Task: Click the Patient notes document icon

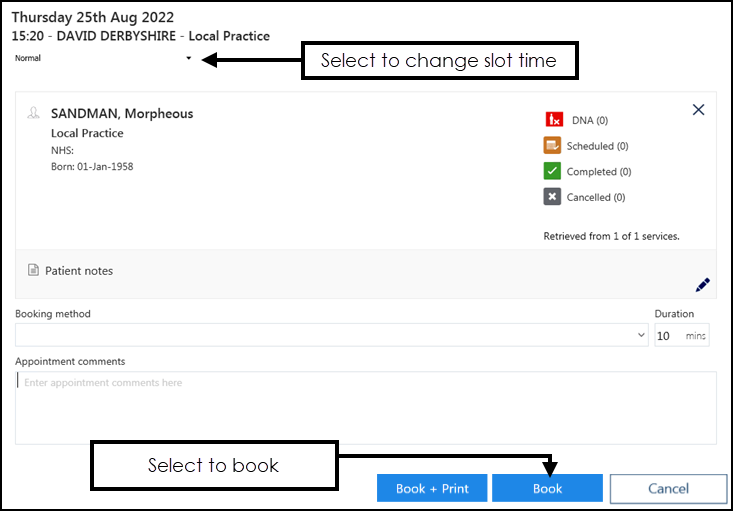Action: (x=34, y=271)
